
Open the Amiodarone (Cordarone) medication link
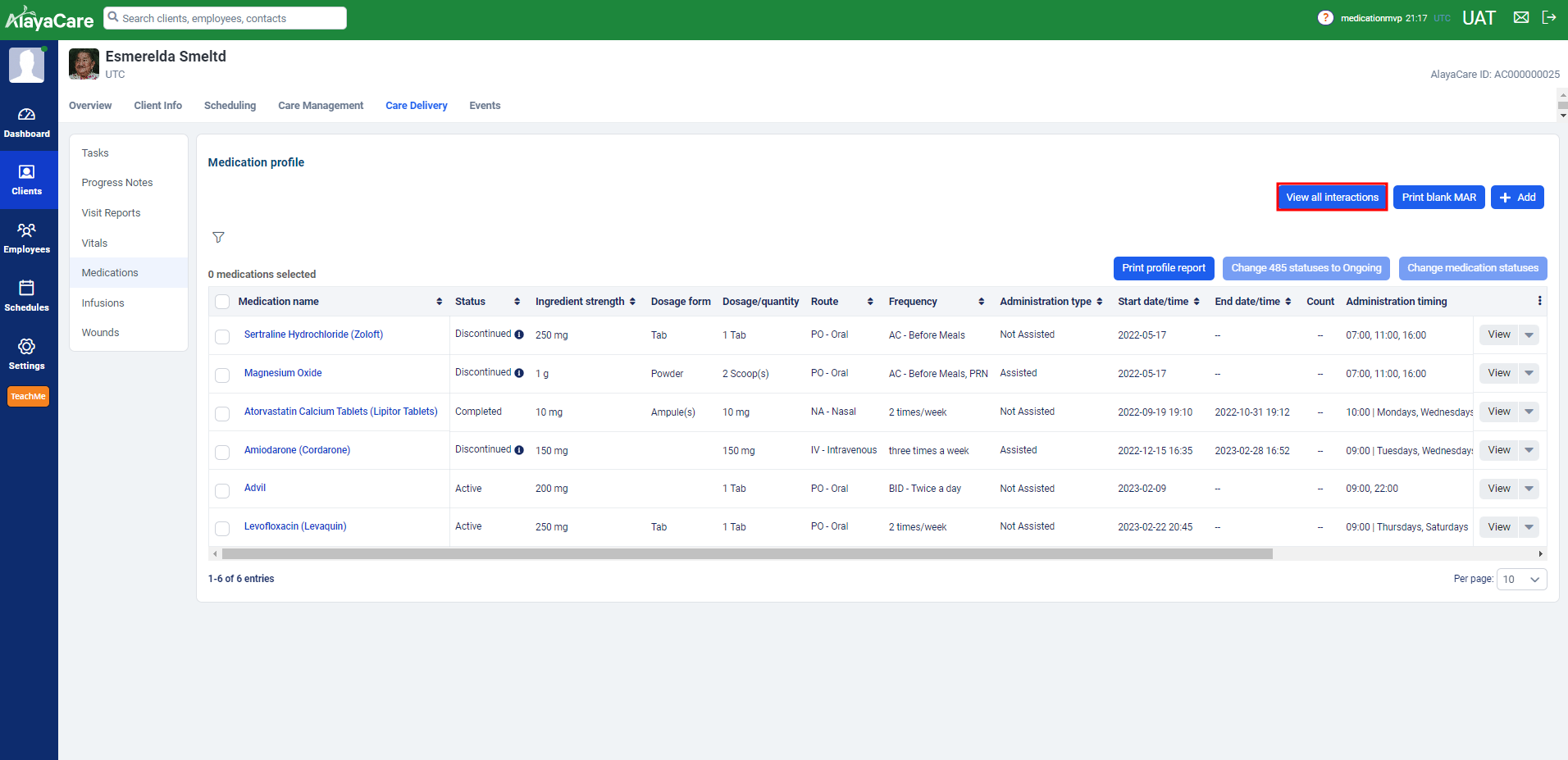(x=297, y=450)
